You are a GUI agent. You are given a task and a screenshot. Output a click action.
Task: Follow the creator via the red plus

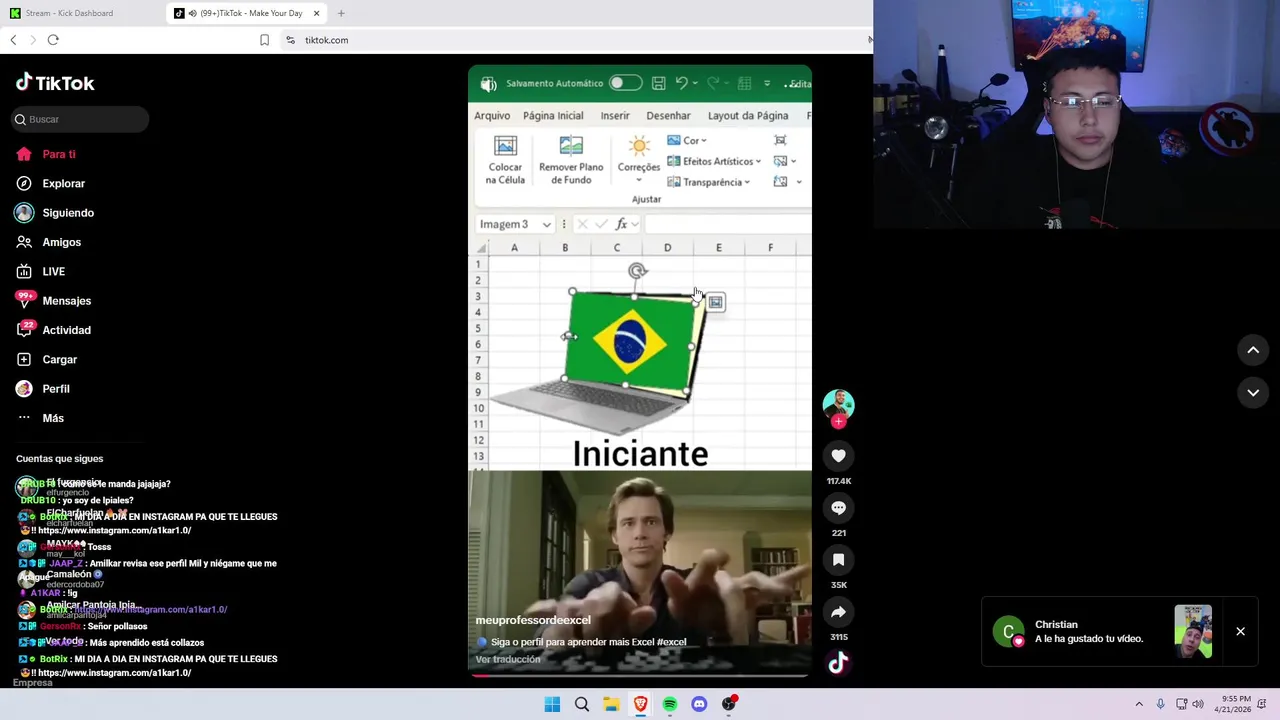pyautogui.click(x=838, y=421)
